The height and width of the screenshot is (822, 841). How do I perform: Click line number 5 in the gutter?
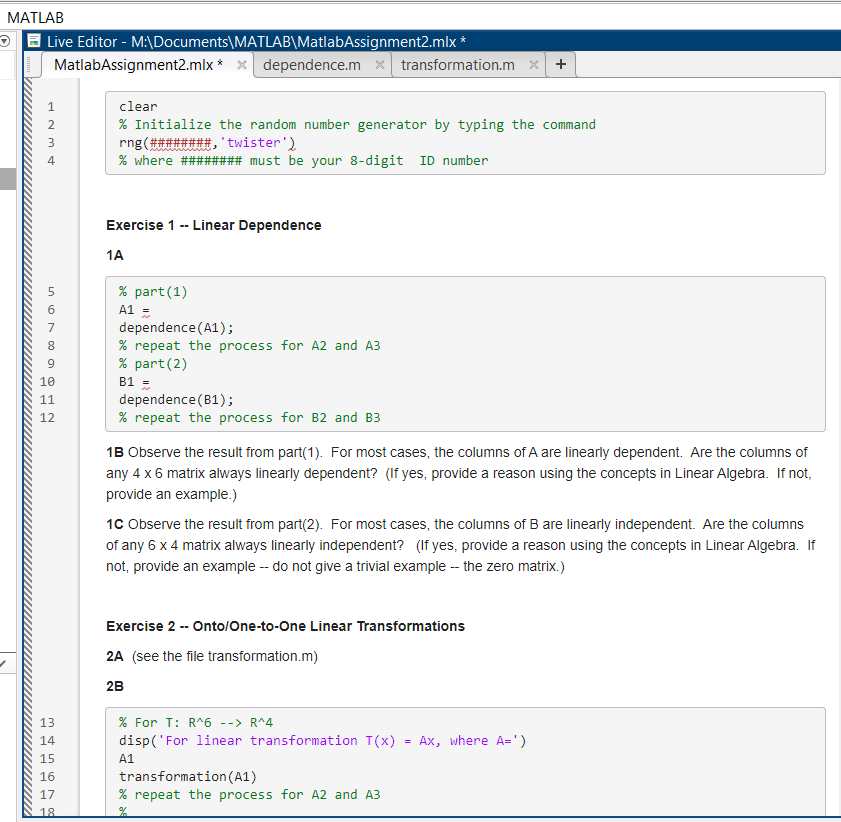(50, 291)
